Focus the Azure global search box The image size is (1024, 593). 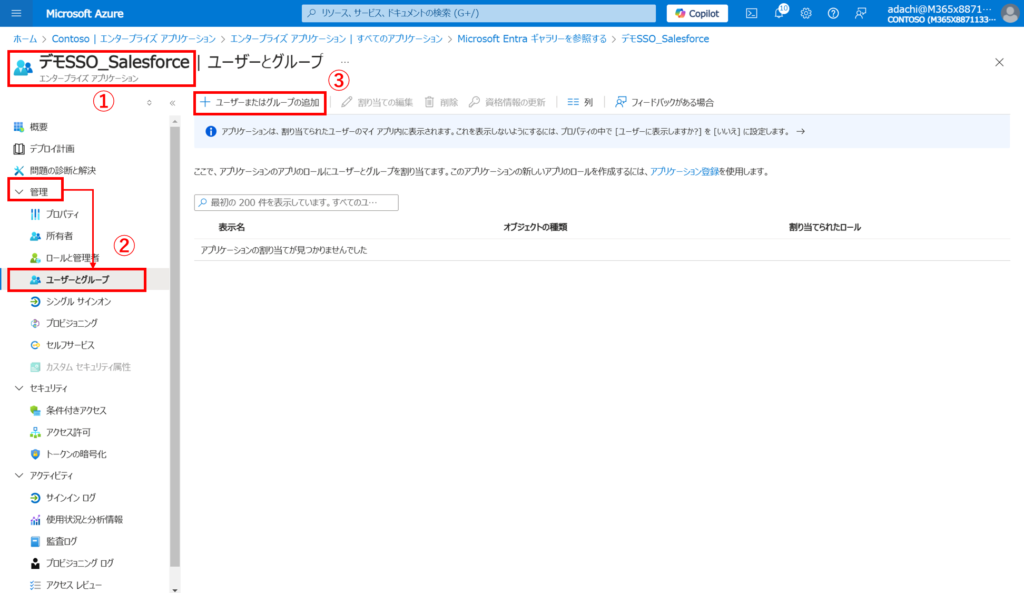[479, 13]
